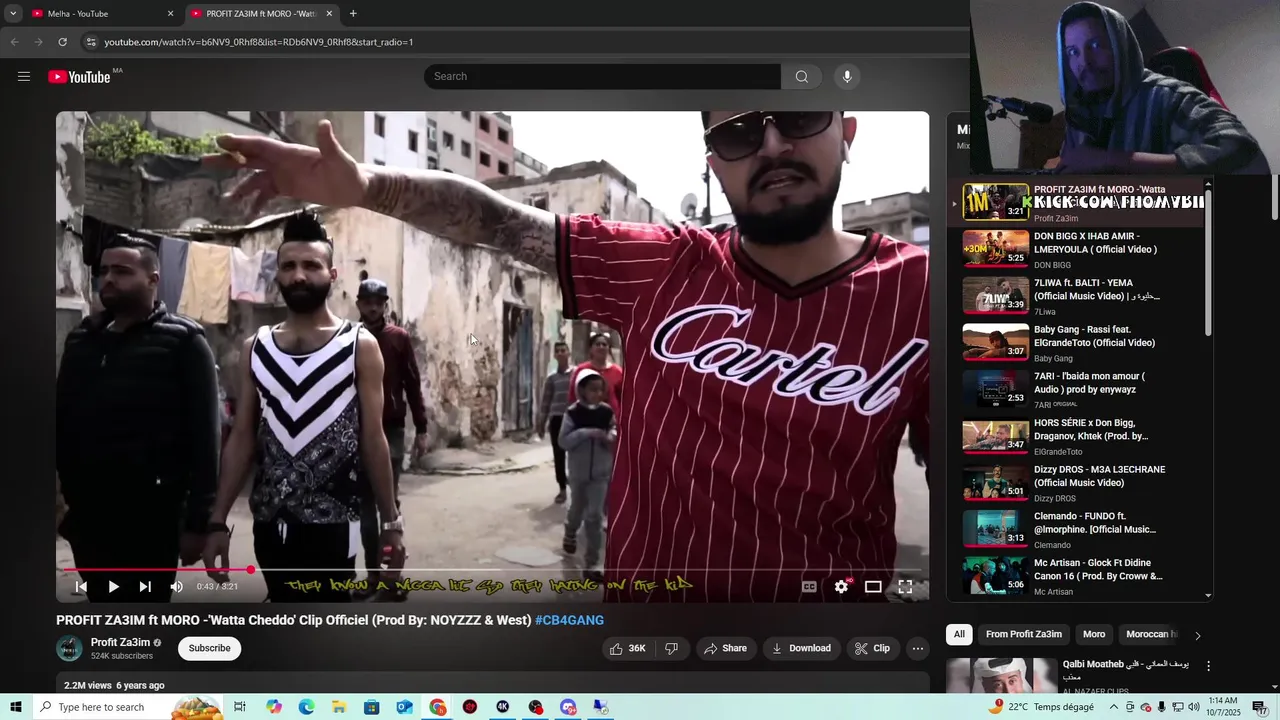Skip to next video in player
The height and width of the screenshot is (720, 1280).
point(145,587)
